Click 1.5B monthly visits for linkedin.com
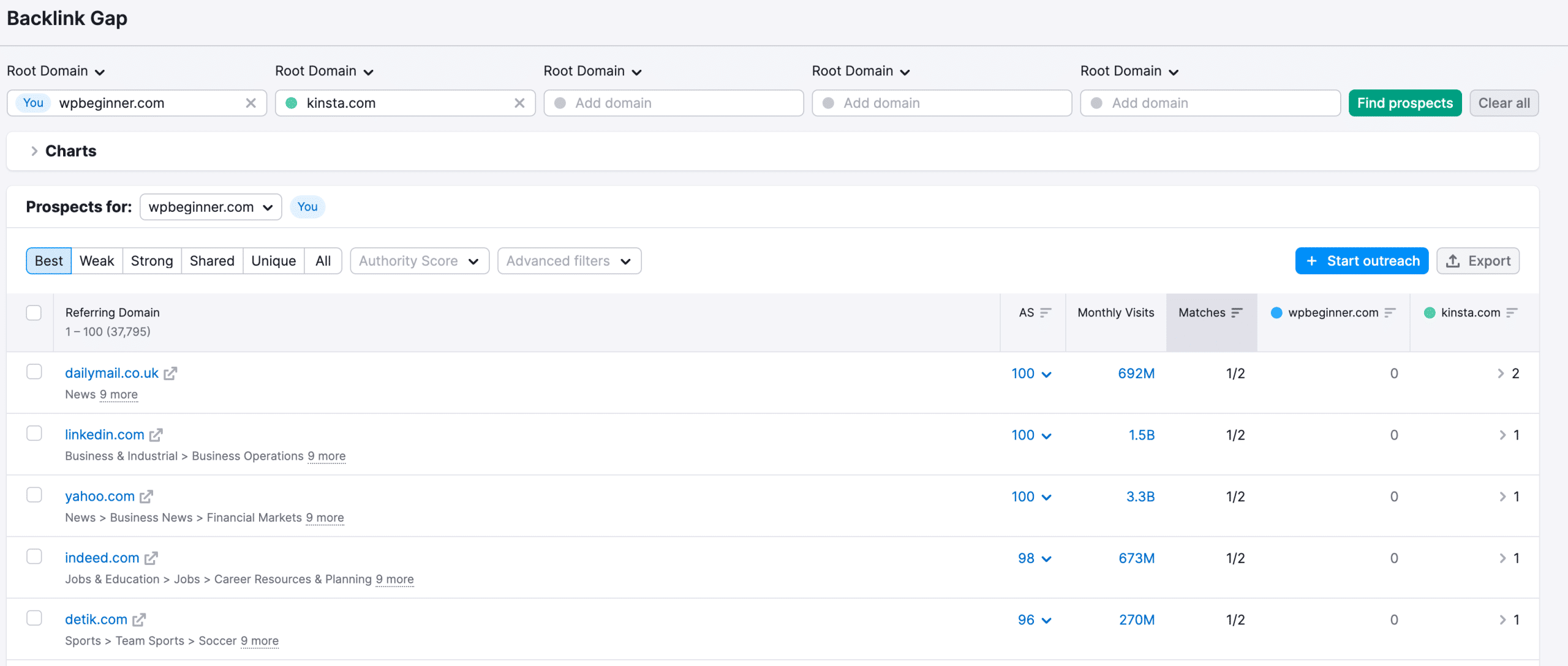Screen dimensions: 1568x666 pos(1142,435)
